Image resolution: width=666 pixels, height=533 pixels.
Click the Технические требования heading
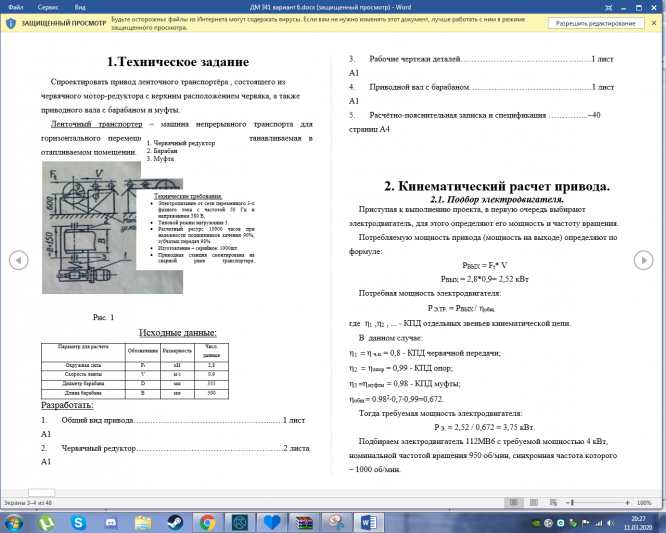pos(188,196)
